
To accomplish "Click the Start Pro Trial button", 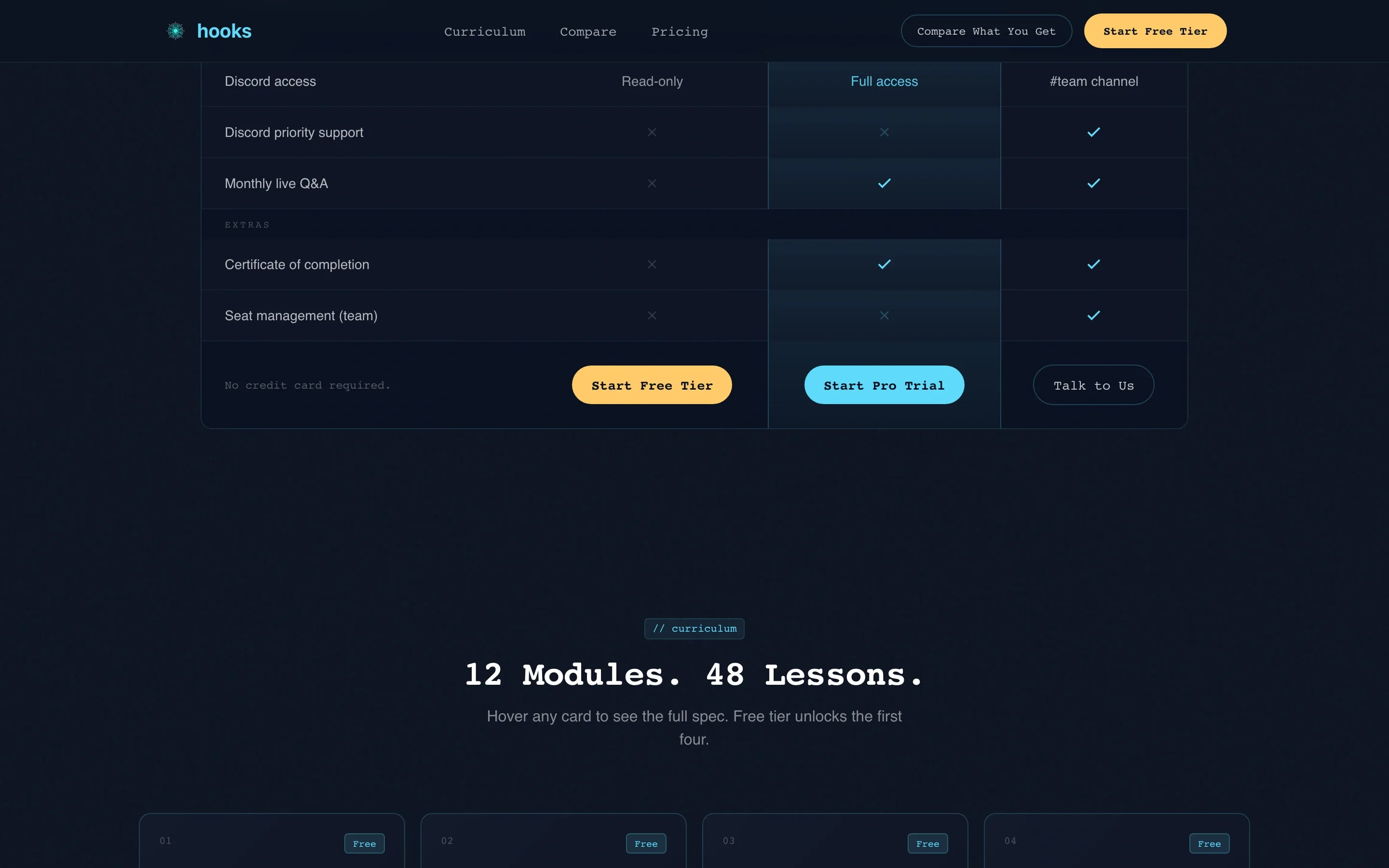I will pos(884,385).
